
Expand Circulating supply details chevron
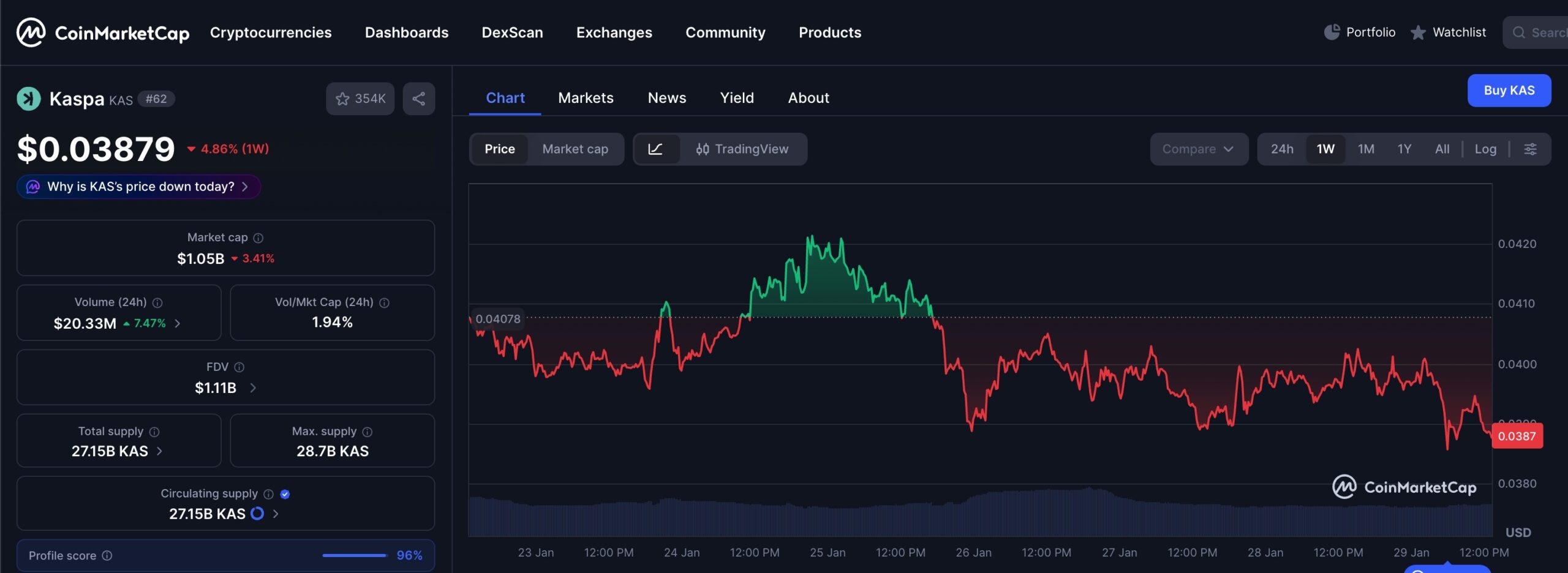276,514
